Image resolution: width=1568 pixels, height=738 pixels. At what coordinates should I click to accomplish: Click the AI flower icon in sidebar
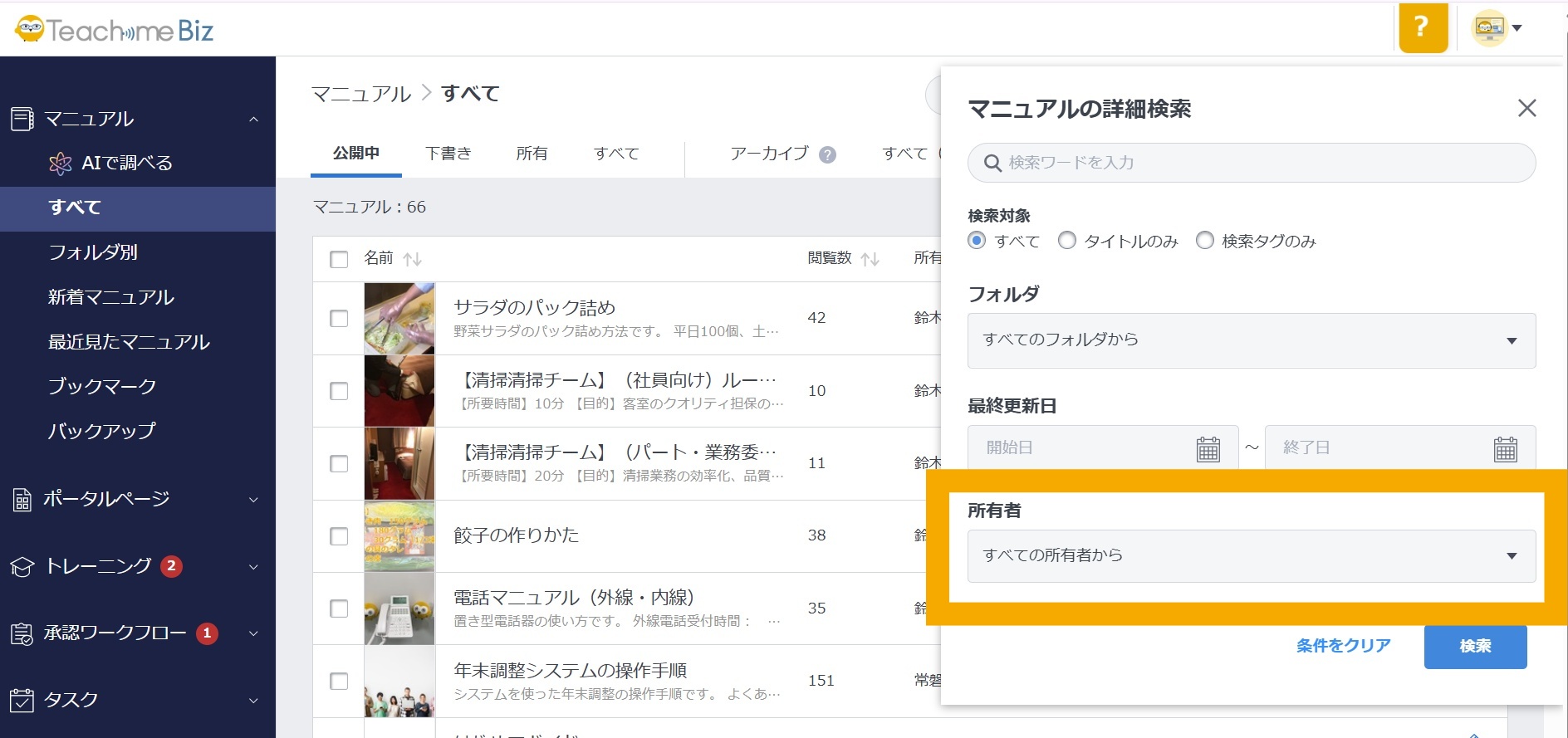(60, 164)
